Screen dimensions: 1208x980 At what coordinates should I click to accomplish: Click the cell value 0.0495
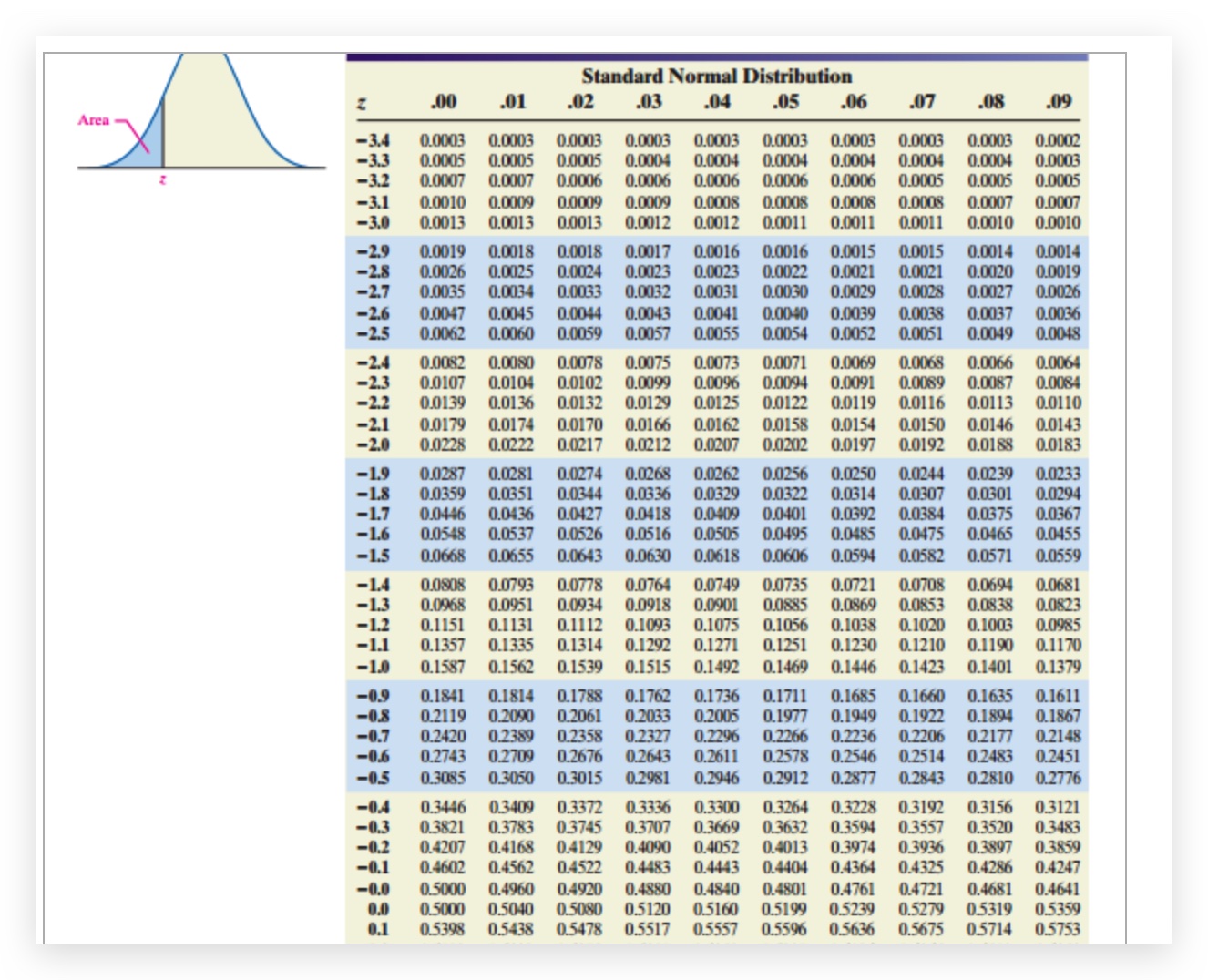[785, 534]
